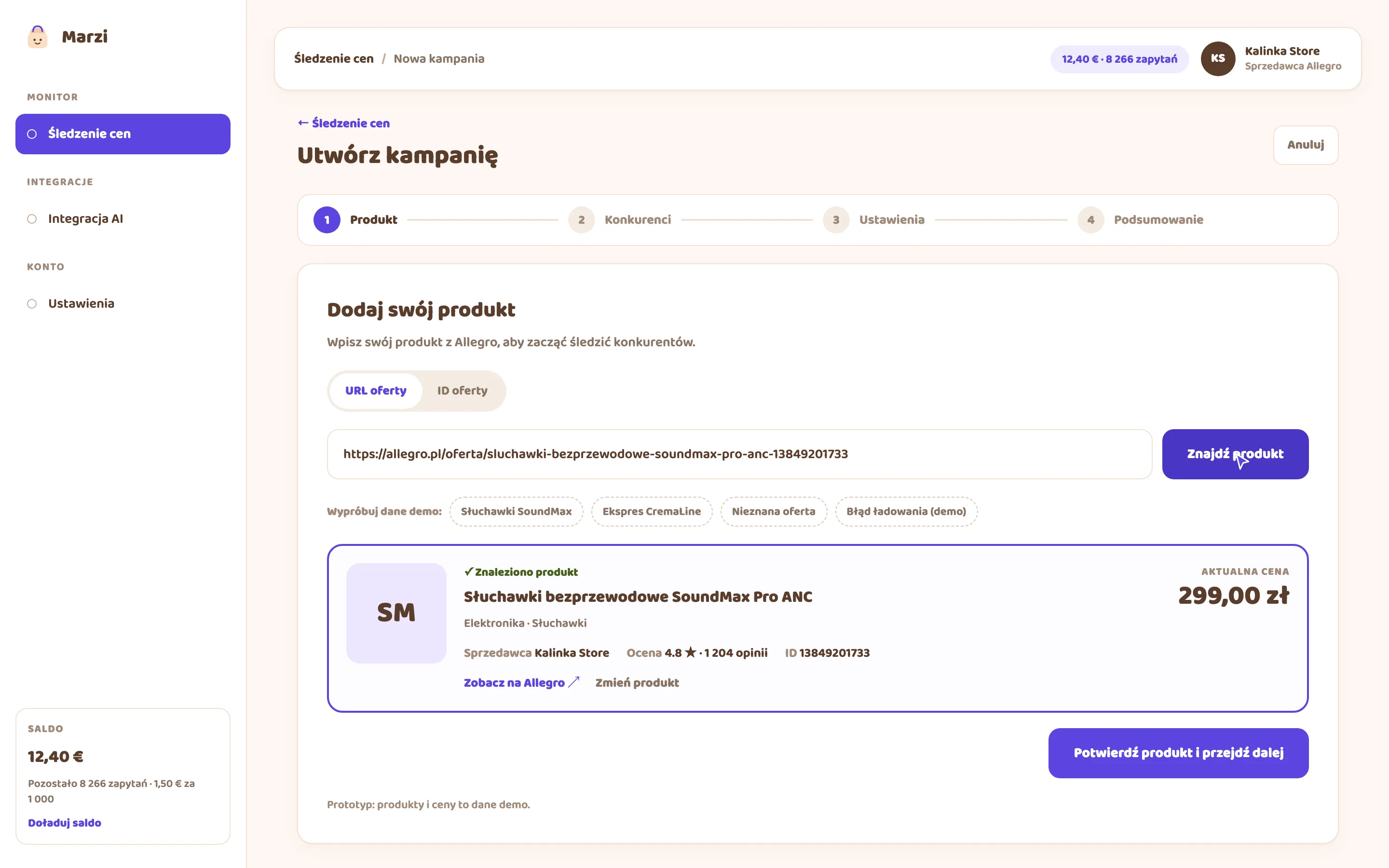Click step 1 Produkt in the stepper
The height and width of the screenshot is (868, 1389).
point(355,220)
